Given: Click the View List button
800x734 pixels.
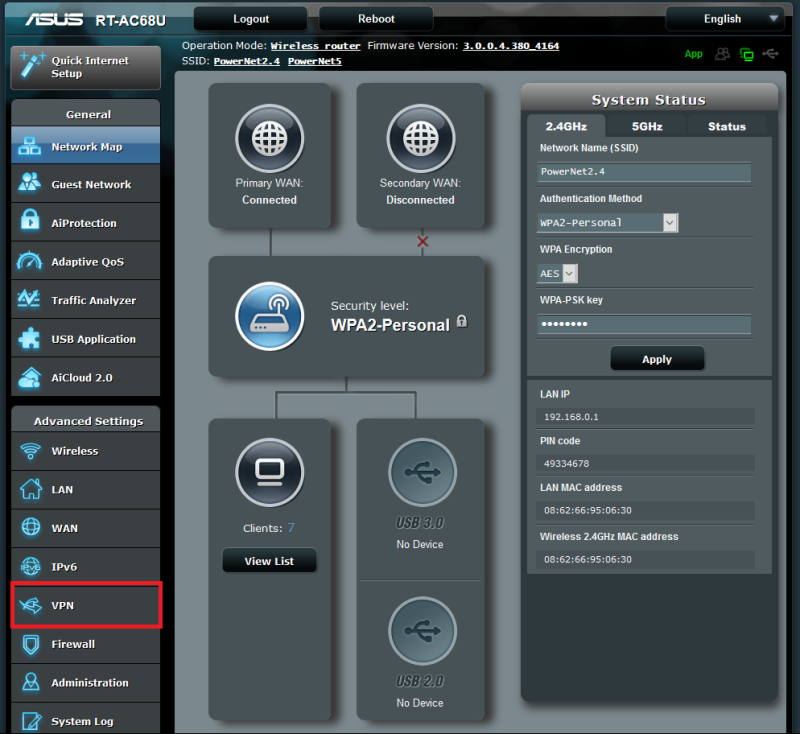Looking at the screenshot, I should [269, 561].
